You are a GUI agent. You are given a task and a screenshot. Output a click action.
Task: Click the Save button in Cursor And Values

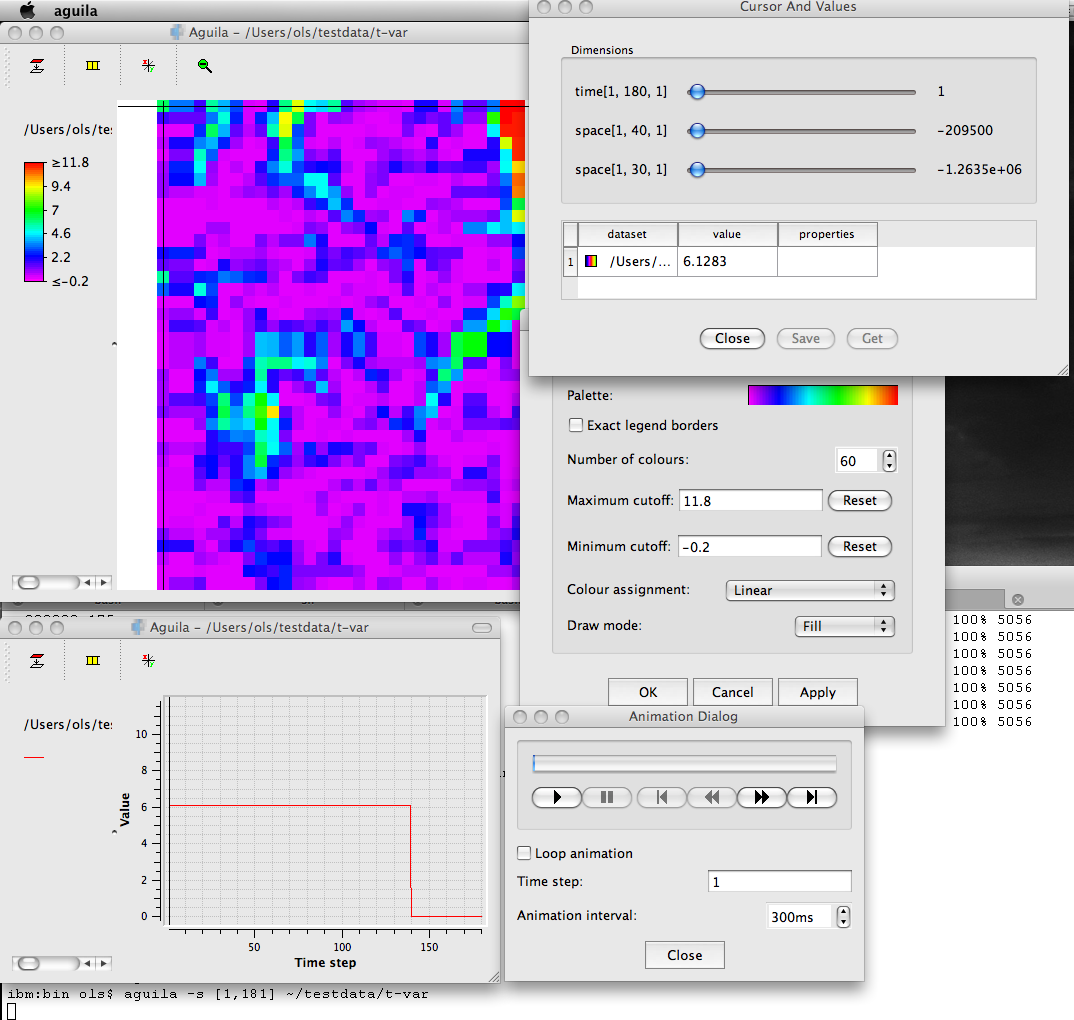click(x=806, y=338)
